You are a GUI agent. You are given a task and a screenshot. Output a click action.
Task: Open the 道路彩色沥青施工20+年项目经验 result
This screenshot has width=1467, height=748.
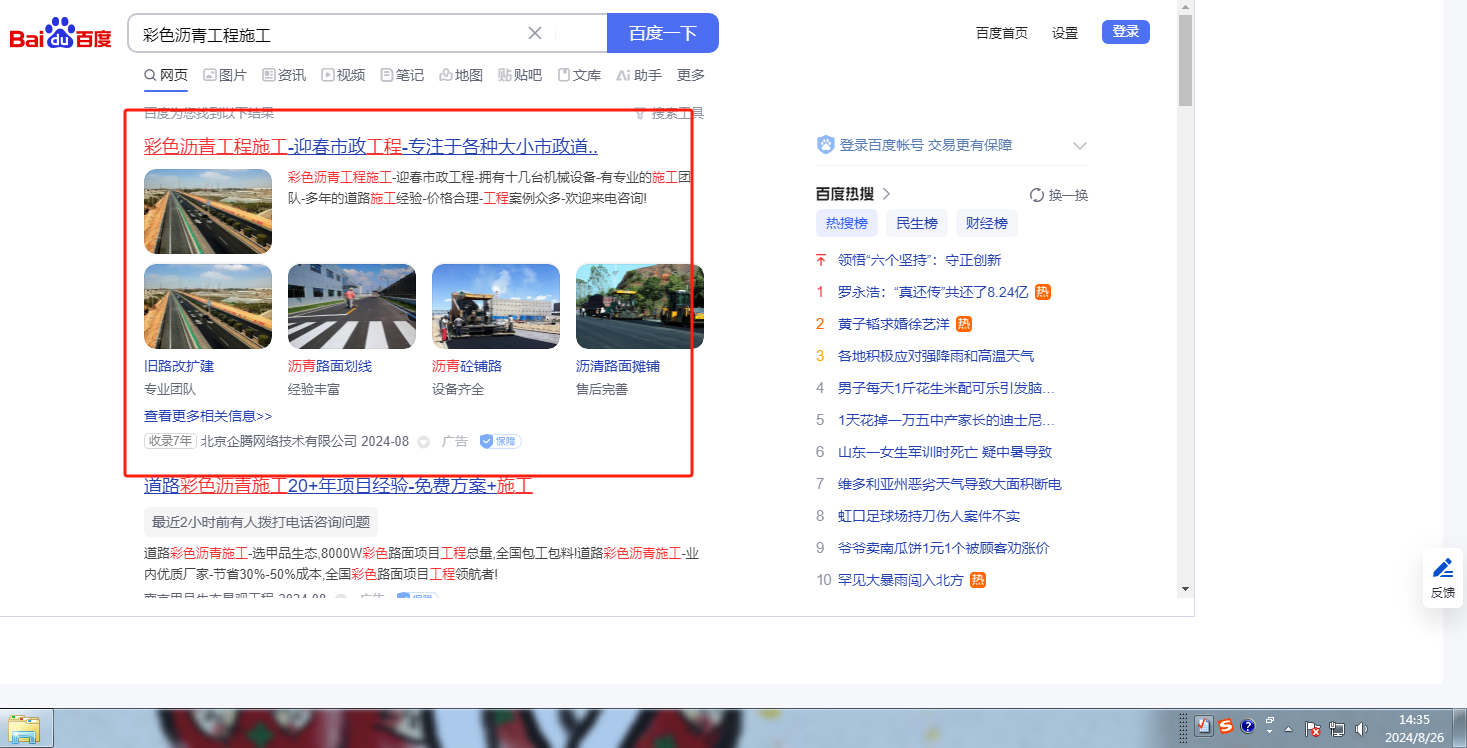coord(338,486)
